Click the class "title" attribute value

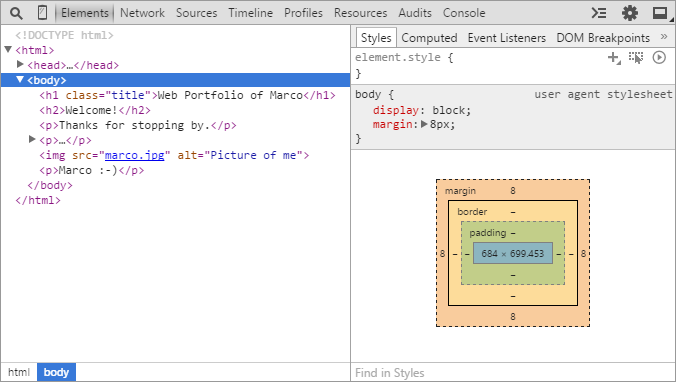[128, 95]
